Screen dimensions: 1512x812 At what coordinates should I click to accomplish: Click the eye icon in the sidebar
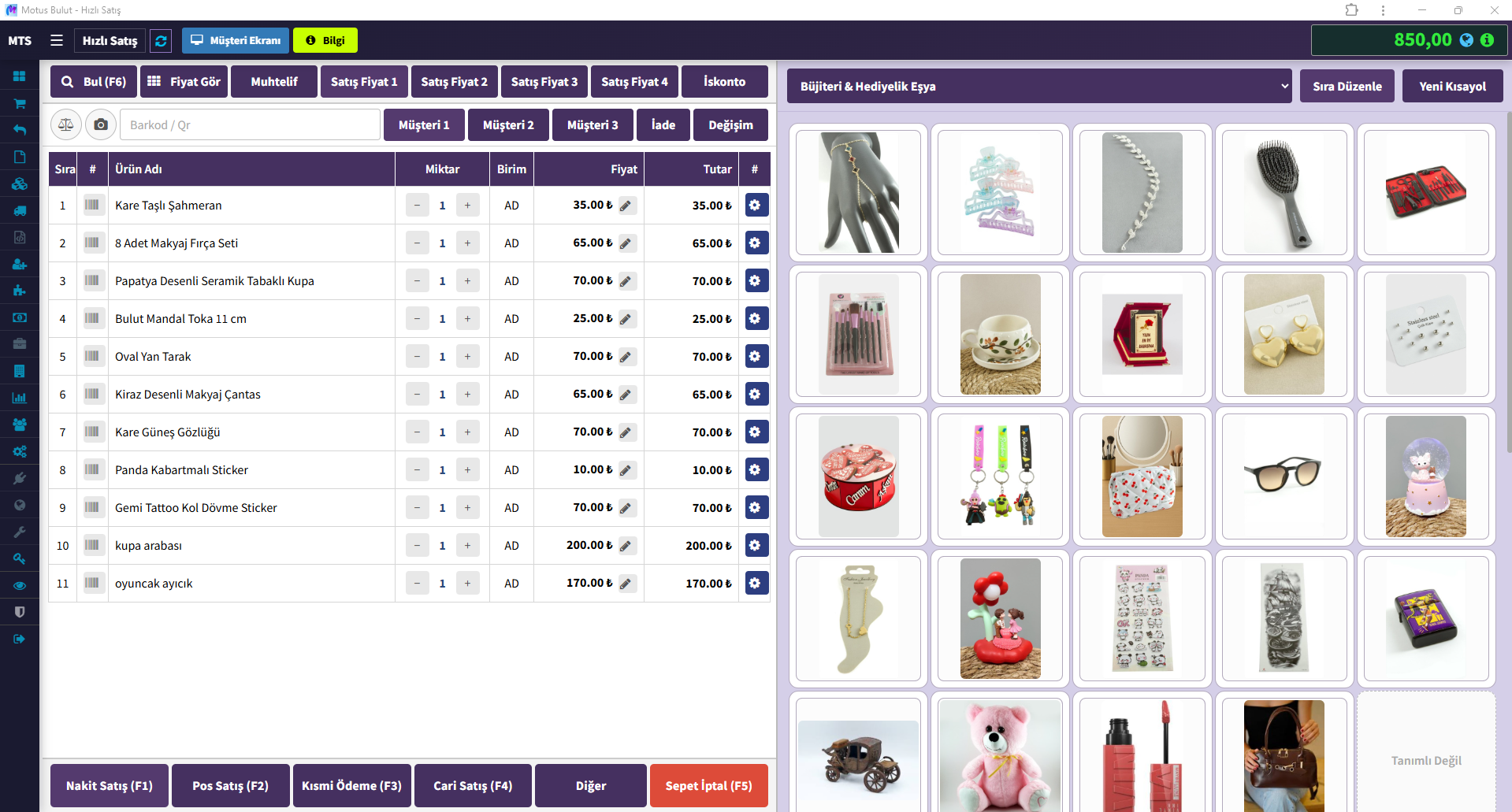[x=20, y=585]
